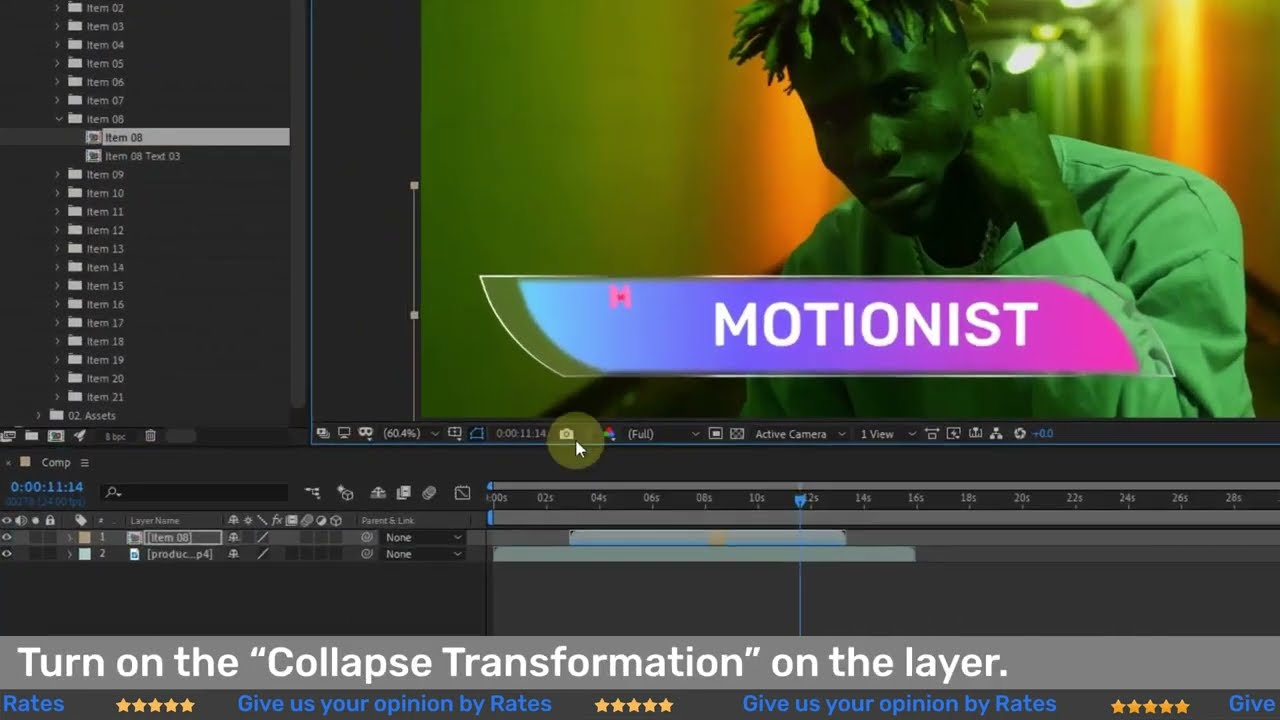
Task: Hide the Item 08 layer eye toggle
Action: click(7, 538)
